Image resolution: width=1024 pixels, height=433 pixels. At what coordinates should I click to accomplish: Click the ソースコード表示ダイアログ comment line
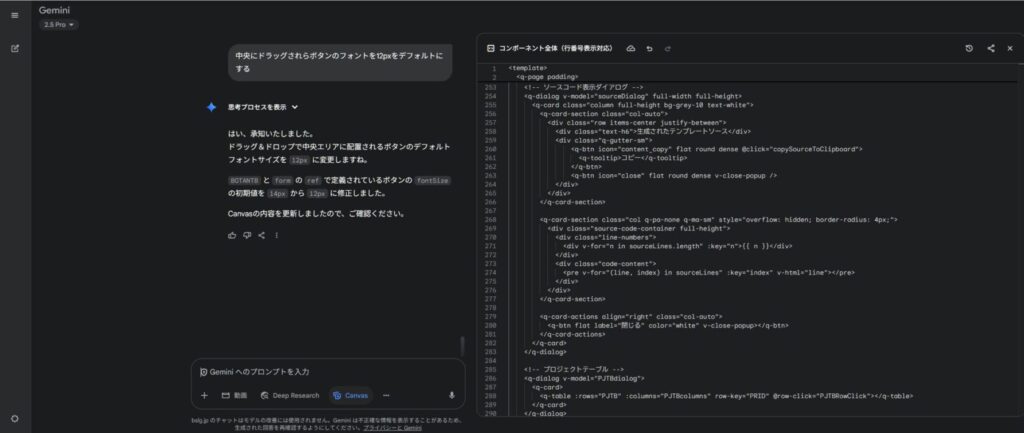(584, 87)
